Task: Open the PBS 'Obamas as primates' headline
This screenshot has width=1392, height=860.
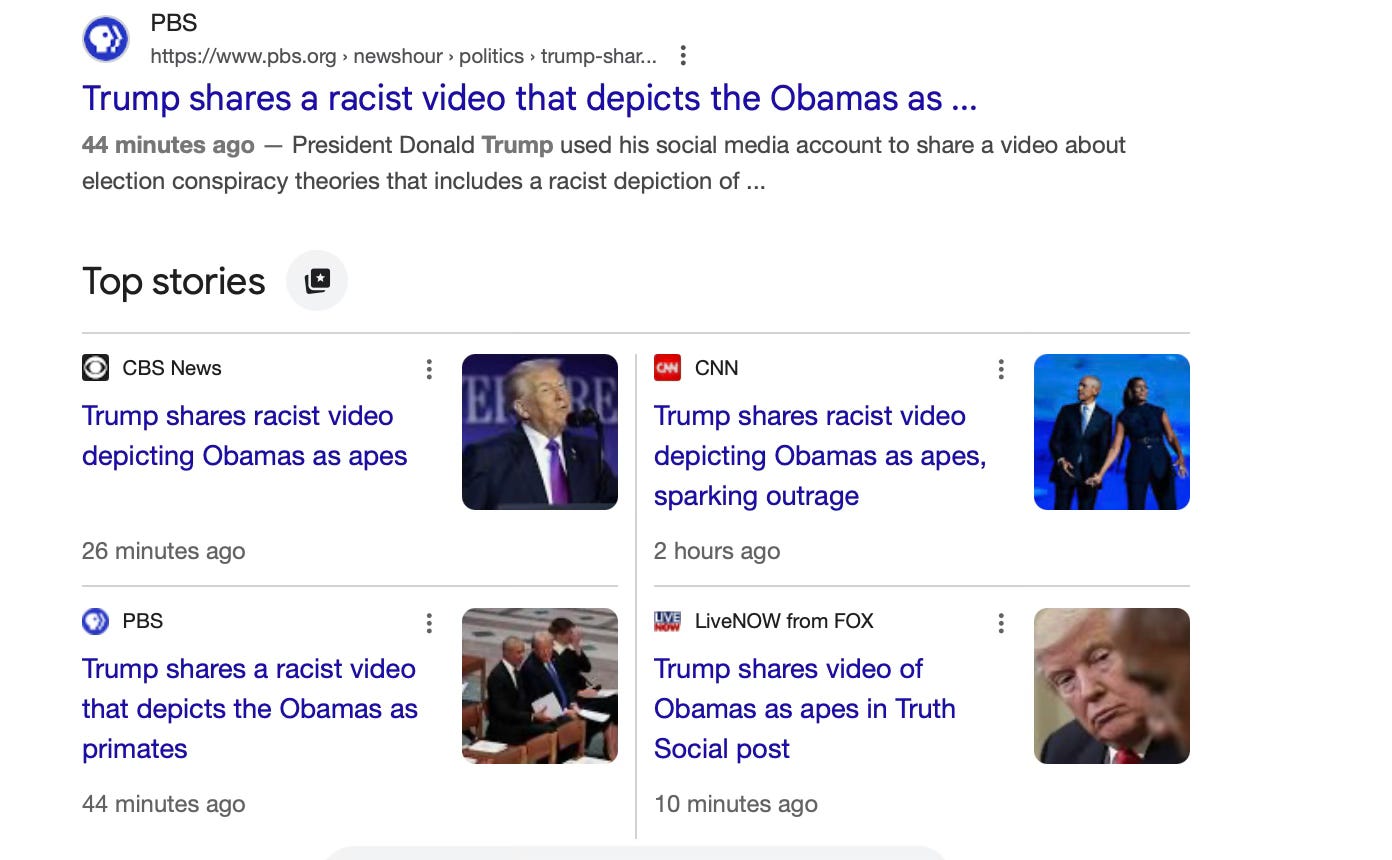Action: 250,709
